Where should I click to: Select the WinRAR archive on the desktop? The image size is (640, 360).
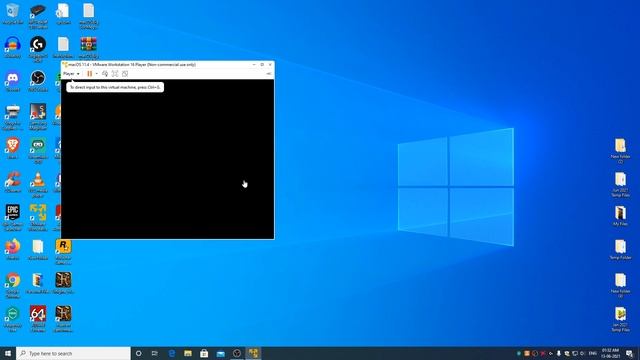[x=89, y=47]
